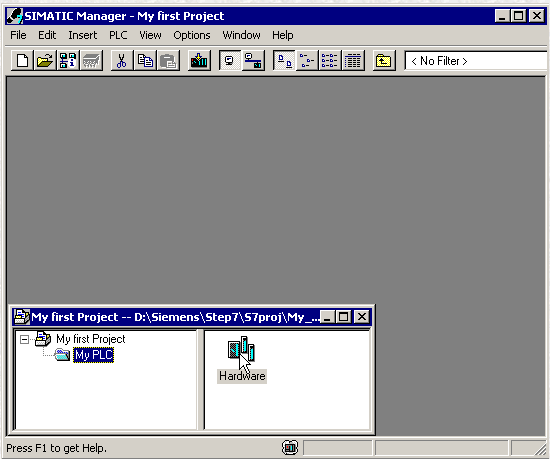Image resolution: width=550 pixels, height=459 pixels.
Task: Close the SIMATIC Manager window
Action: pyautogui.click(x=537, y=16)
